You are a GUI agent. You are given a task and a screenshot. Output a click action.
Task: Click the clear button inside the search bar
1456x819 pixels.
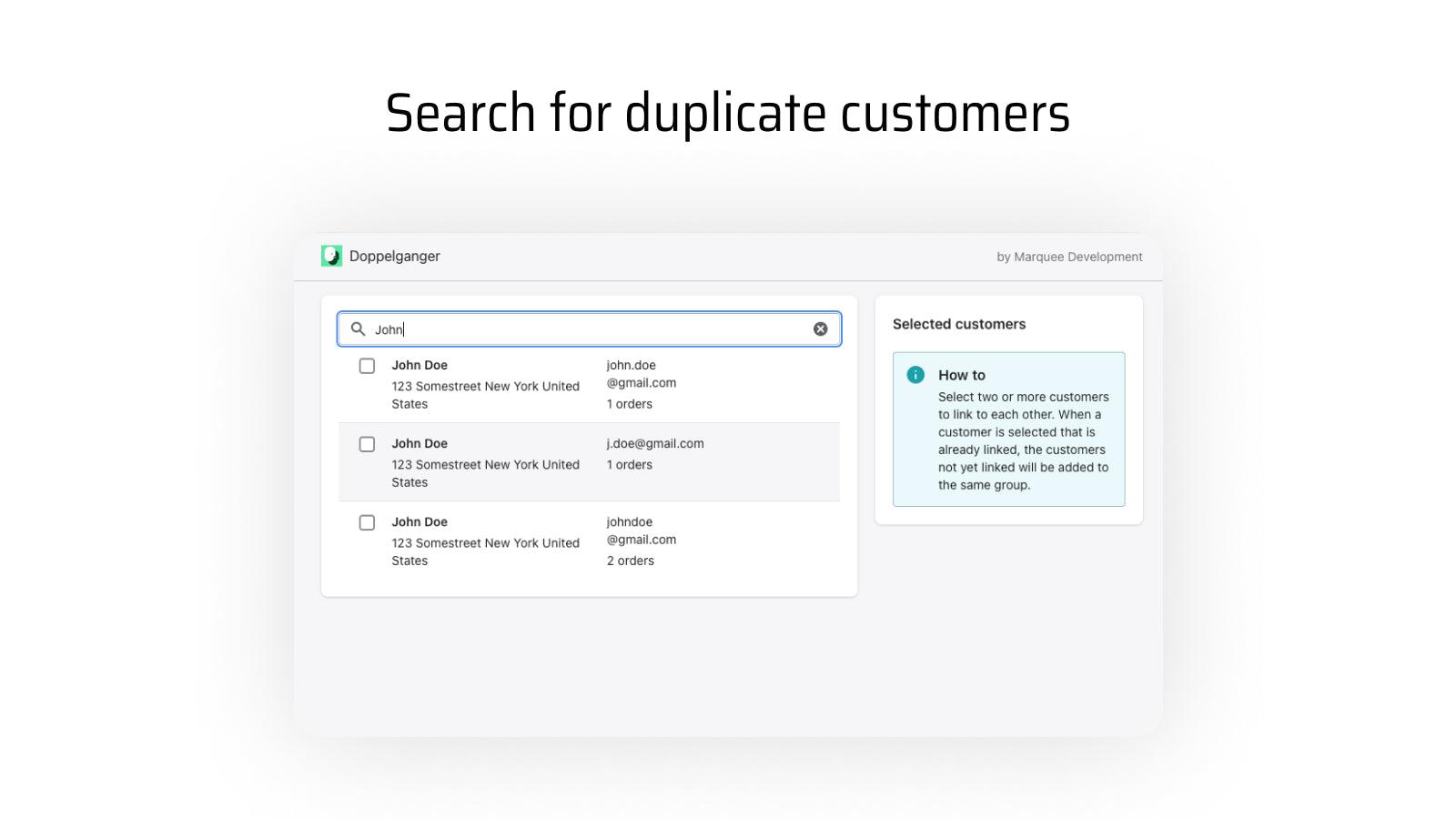pyautogui.click(x=819, y=329)
